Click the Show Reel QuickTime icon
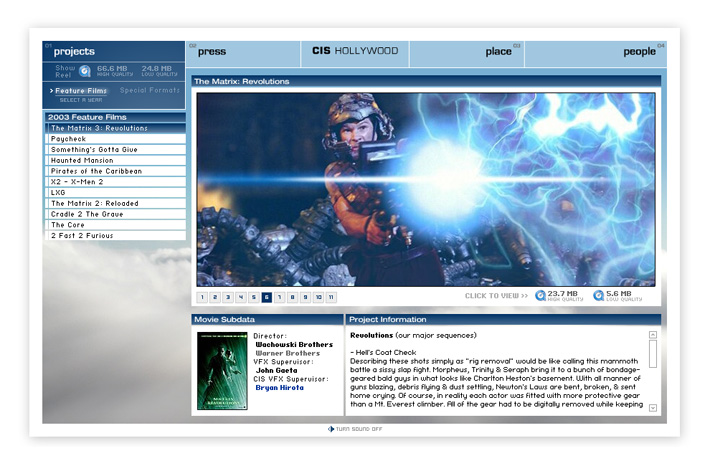 tap(85, 71)
